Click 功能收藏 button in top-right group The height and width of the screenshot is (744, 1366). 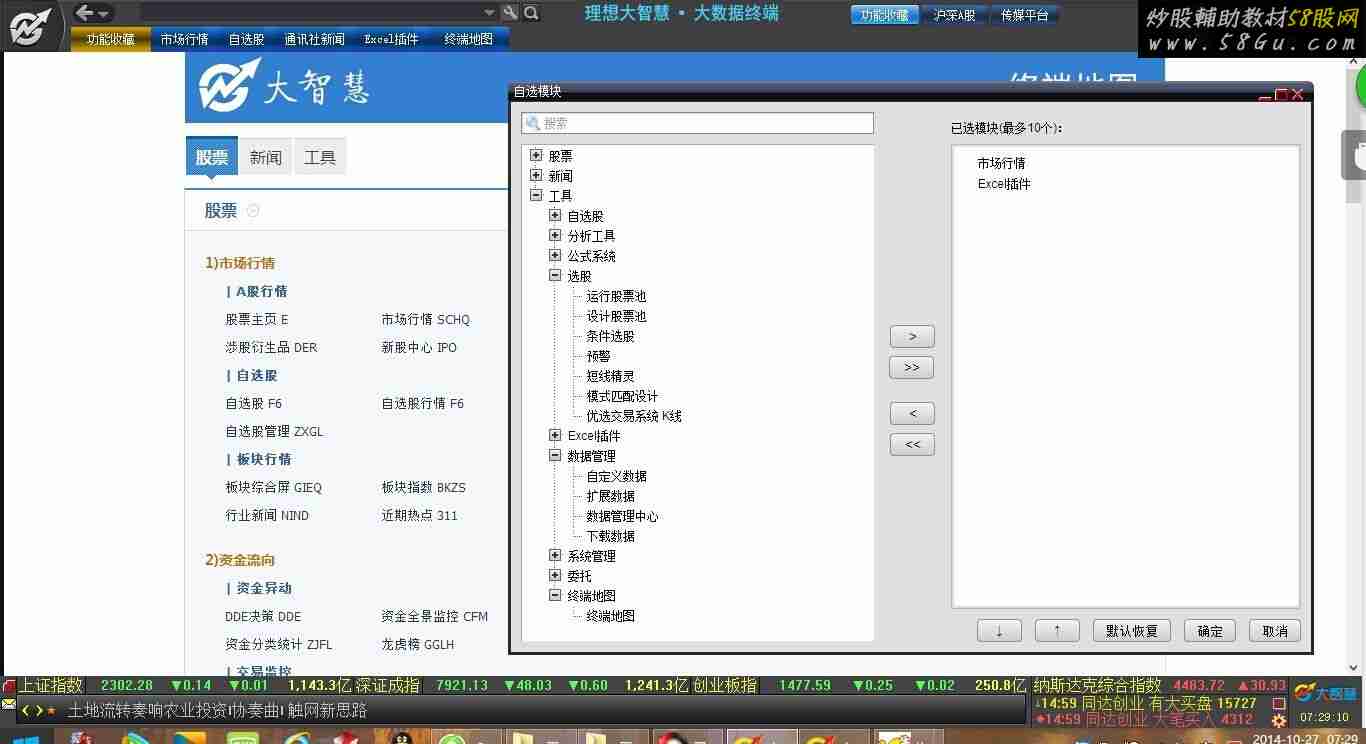coord(885,15)
